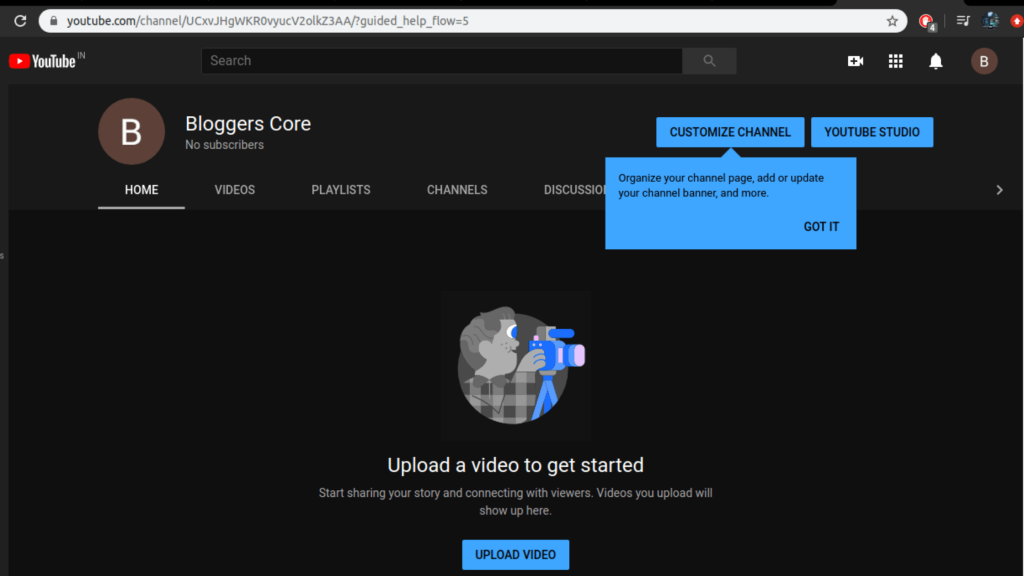Click the padlock site info icon

coord(54,21)
